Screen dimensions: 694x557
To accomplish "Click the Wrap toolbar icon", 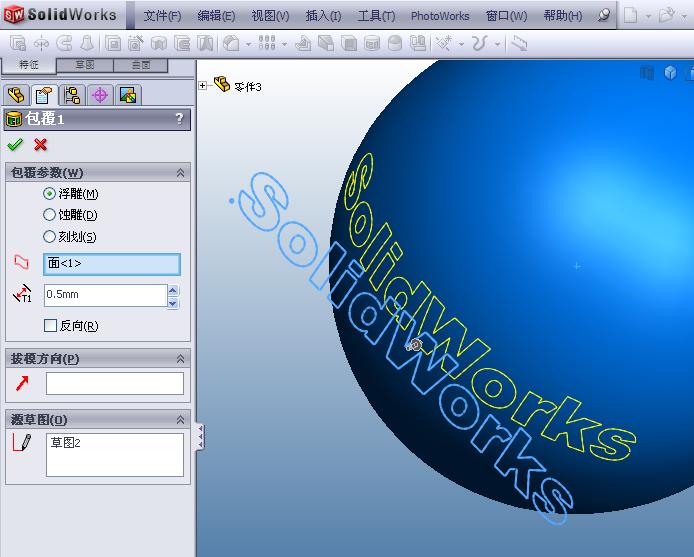I will coord(372,43).
